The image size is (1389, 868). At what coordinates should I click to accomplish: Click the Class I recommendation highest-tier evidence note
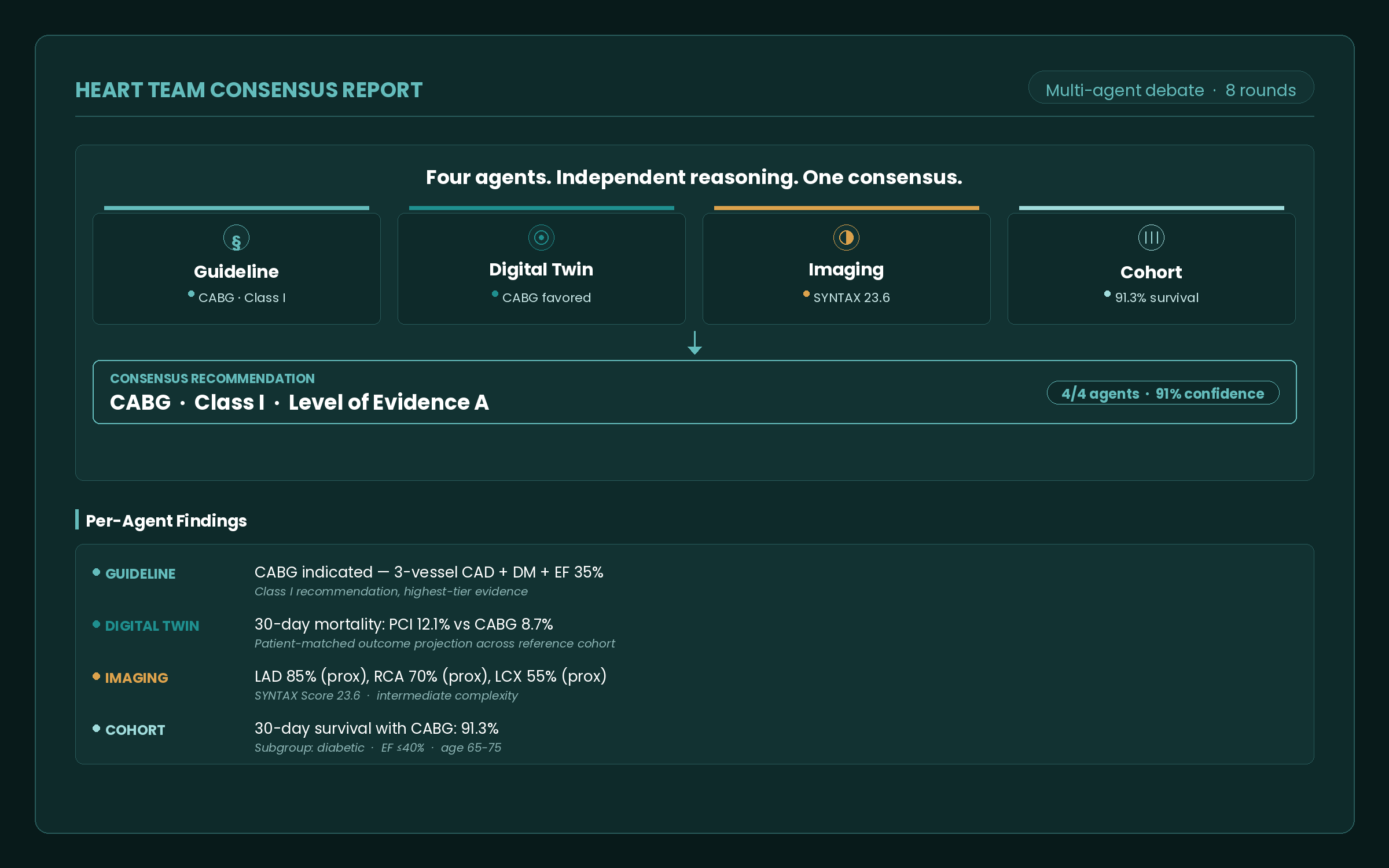391,591
